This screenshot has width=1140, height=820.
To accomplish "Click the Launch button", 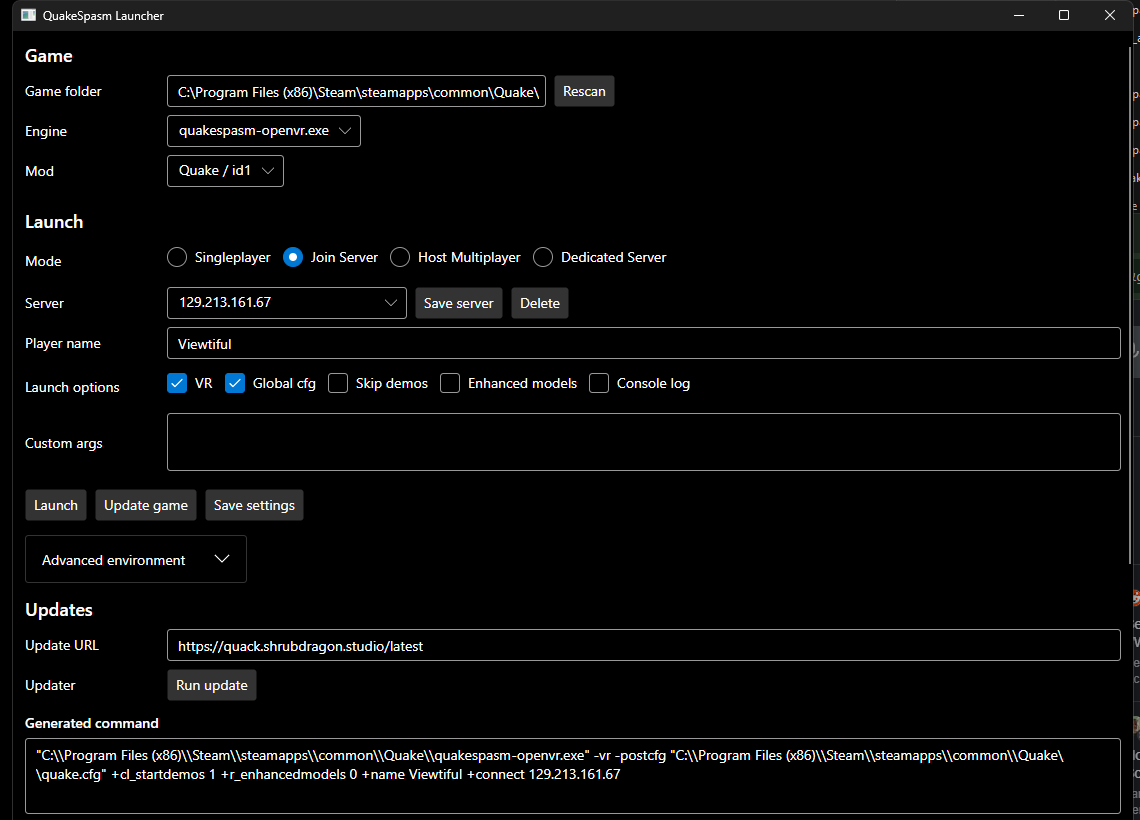I will (56, 505).
